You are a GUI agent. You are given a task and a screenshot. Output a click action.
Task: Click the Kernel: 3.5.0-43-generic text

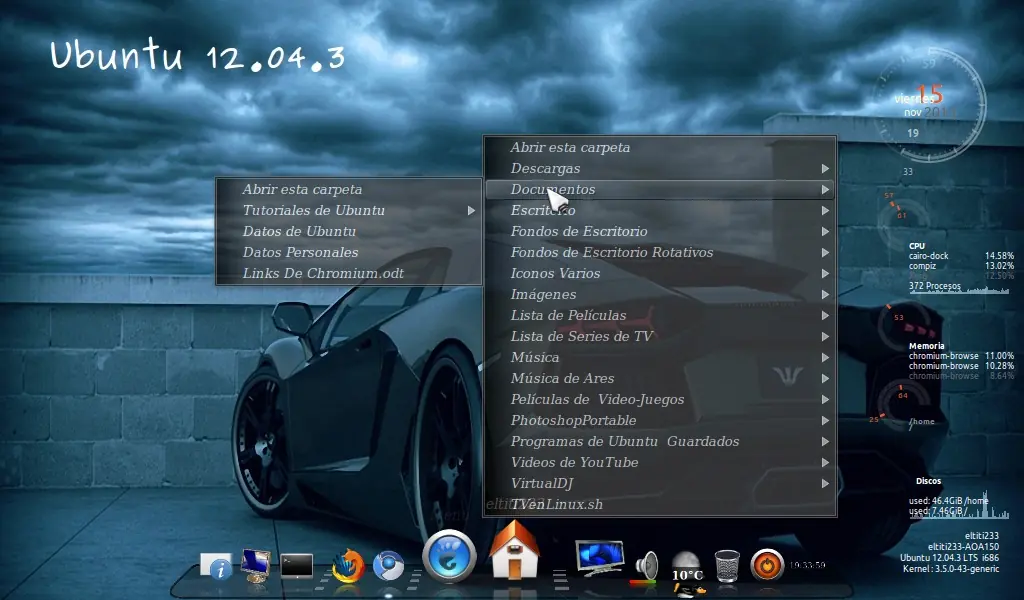click(951, 569)
